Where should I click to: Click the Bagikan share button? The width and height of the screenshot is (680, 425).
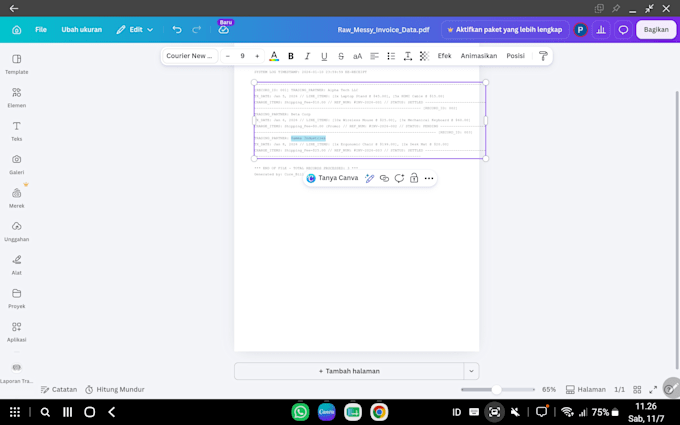pos(656,29)
